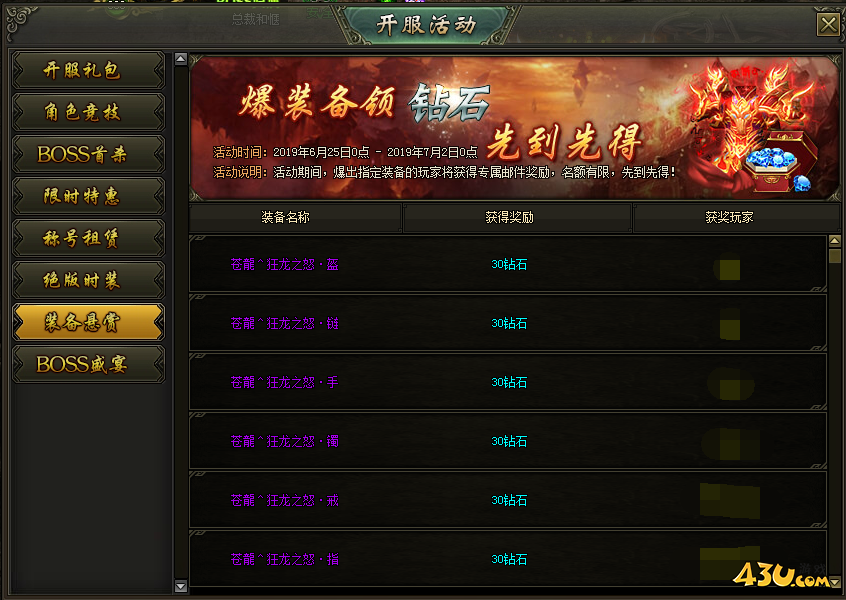Click the sidebar scroll up arrow

pos(181,59)
